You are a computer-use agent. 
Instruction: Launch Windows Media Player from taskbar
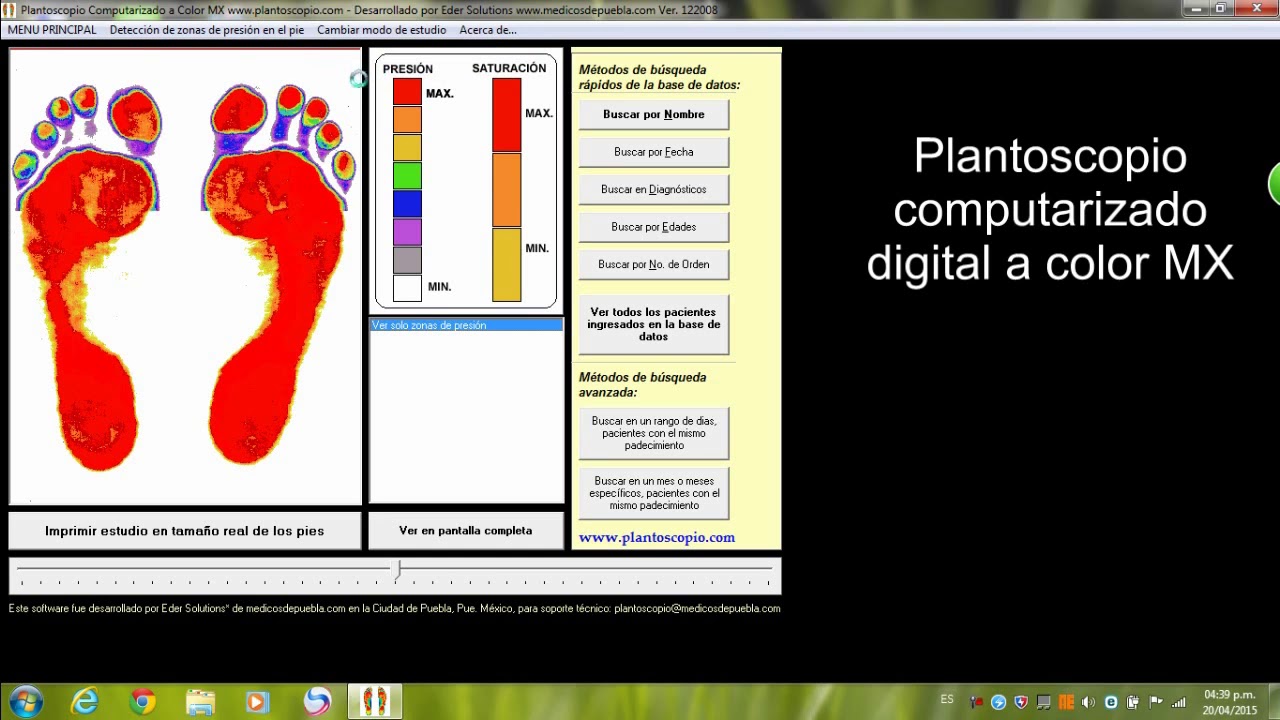[257, 702]
